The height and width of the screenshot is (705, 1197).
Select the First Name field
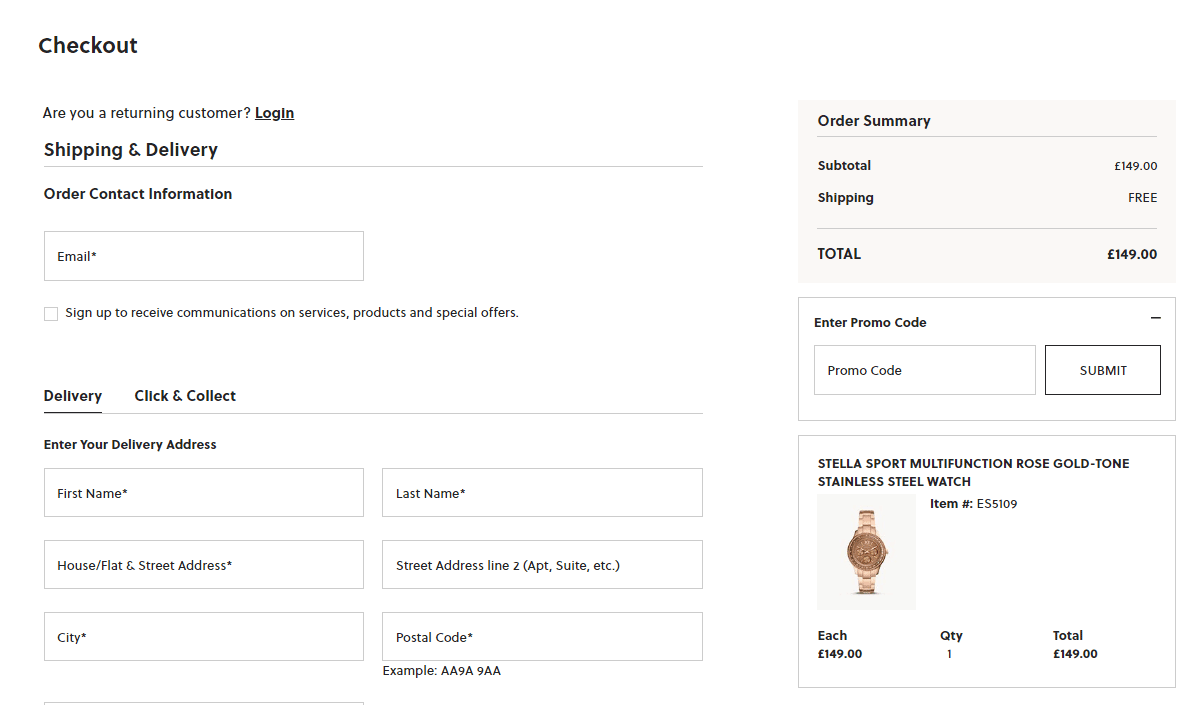204,493
